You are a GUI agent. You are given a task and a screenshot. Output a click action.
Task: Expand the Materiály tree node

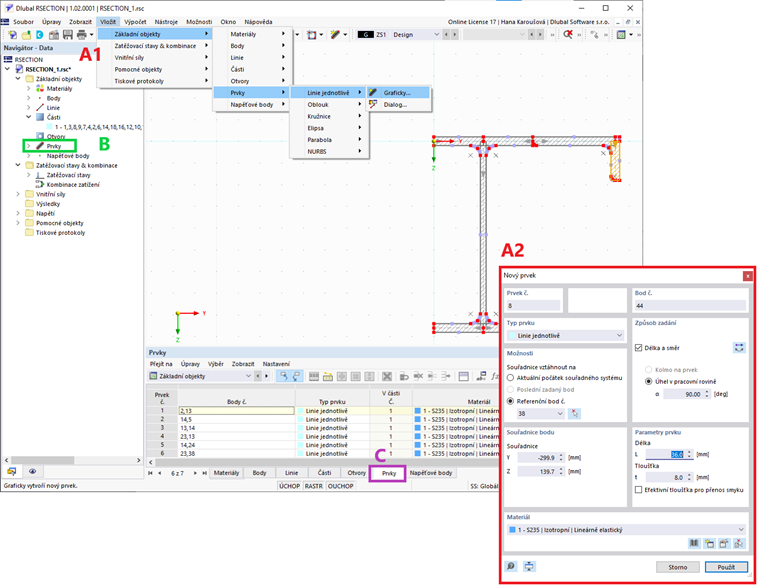click(x=29, y=89)
